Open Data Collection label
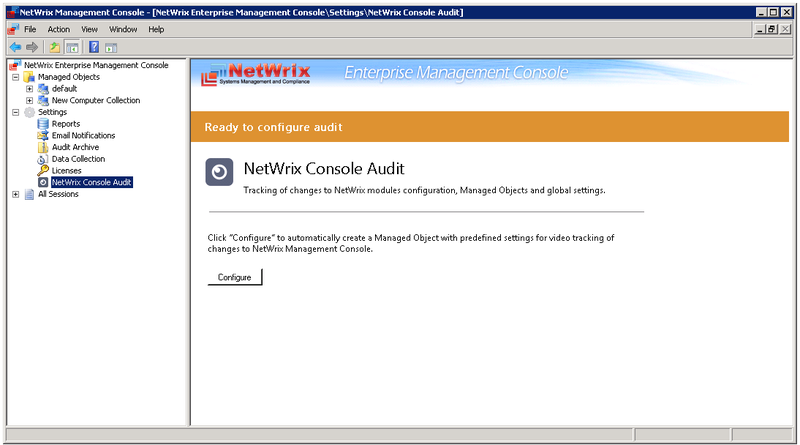The width and height of the screenshot is (800, 445). coord(79,159)
